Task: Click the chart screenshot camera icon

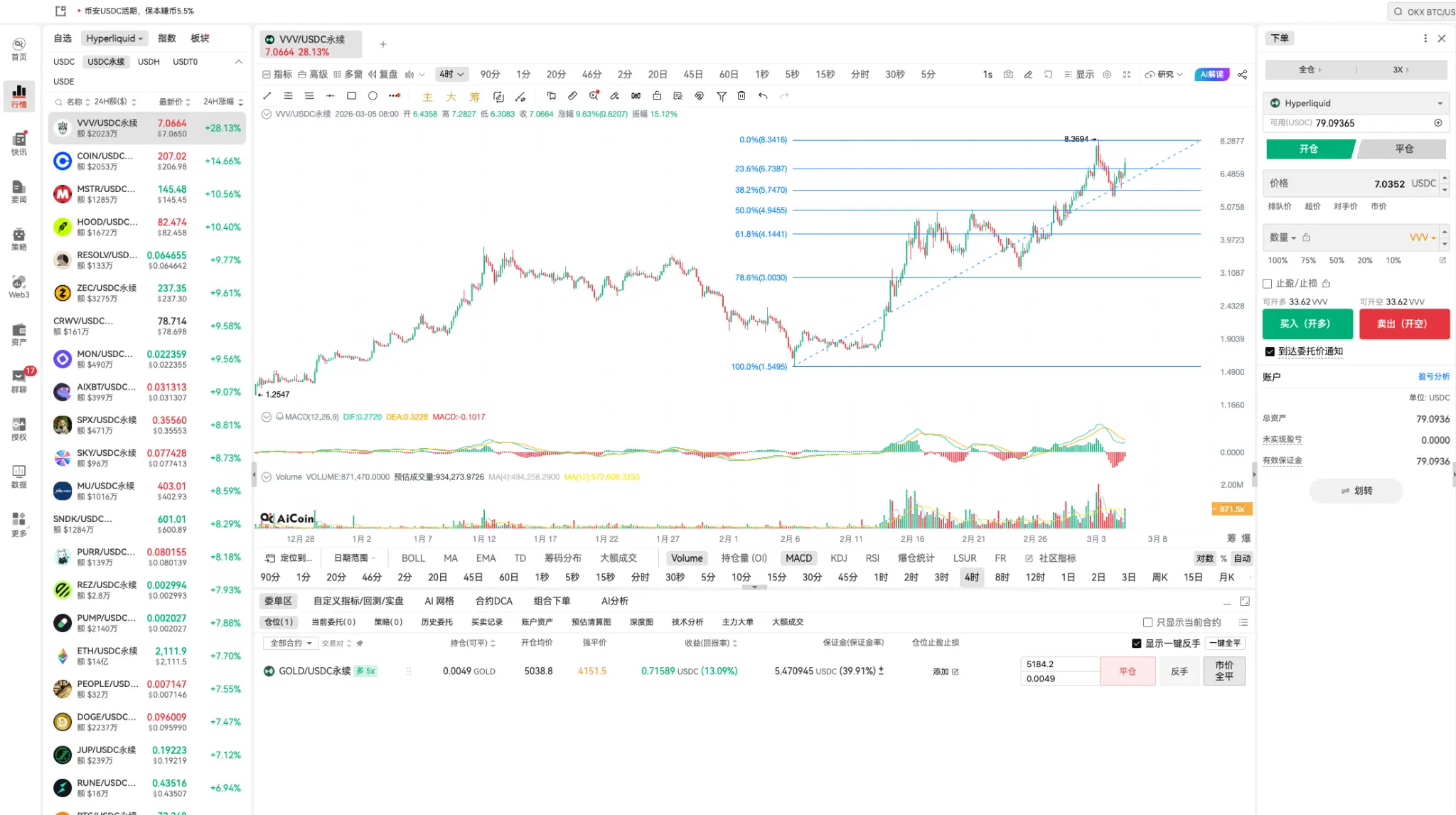Action: tap(1008, 75)
